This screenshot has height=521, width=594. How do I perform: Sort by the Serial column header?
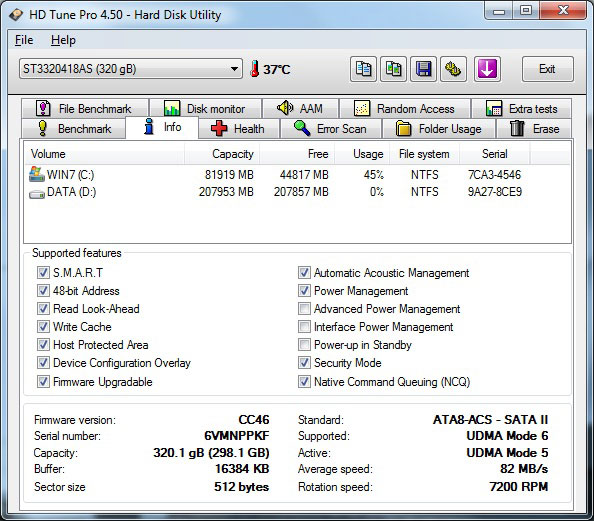tap(495, 154)
